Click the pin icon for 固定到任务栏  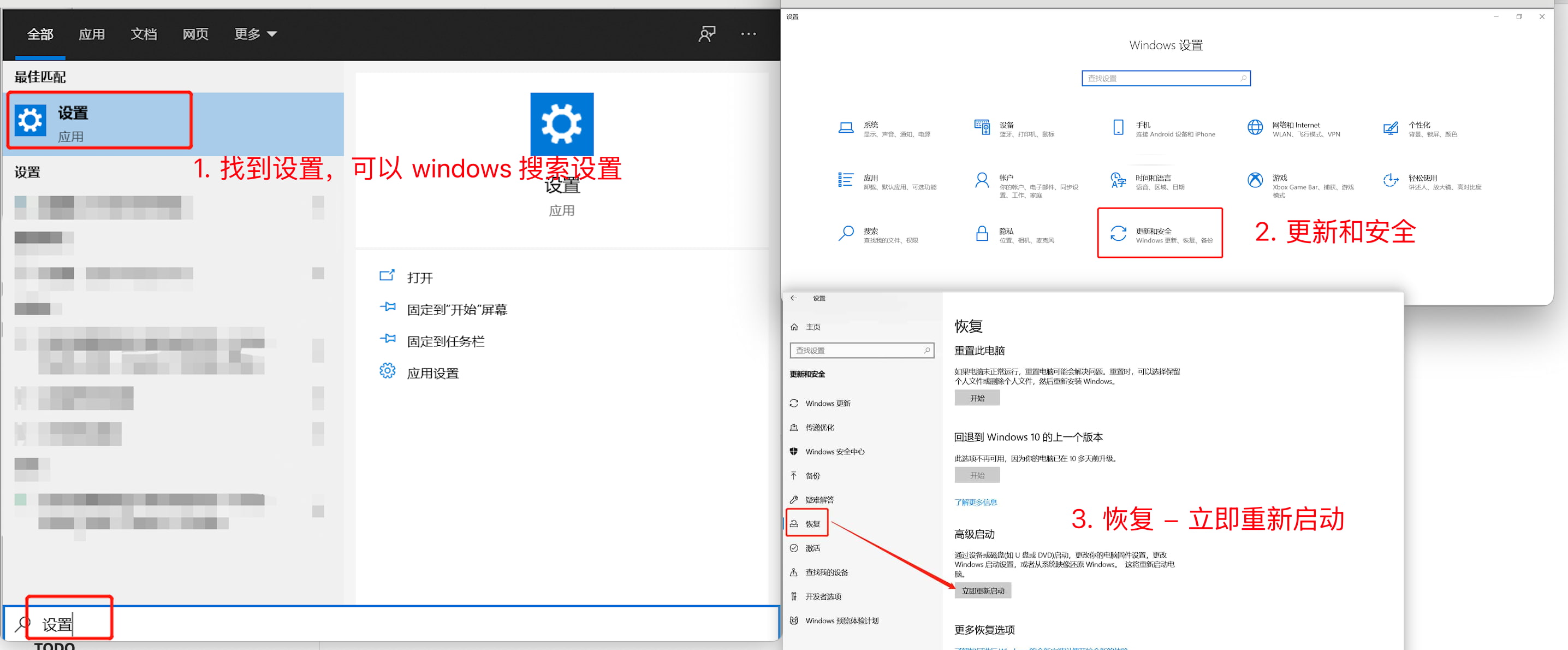387,339
